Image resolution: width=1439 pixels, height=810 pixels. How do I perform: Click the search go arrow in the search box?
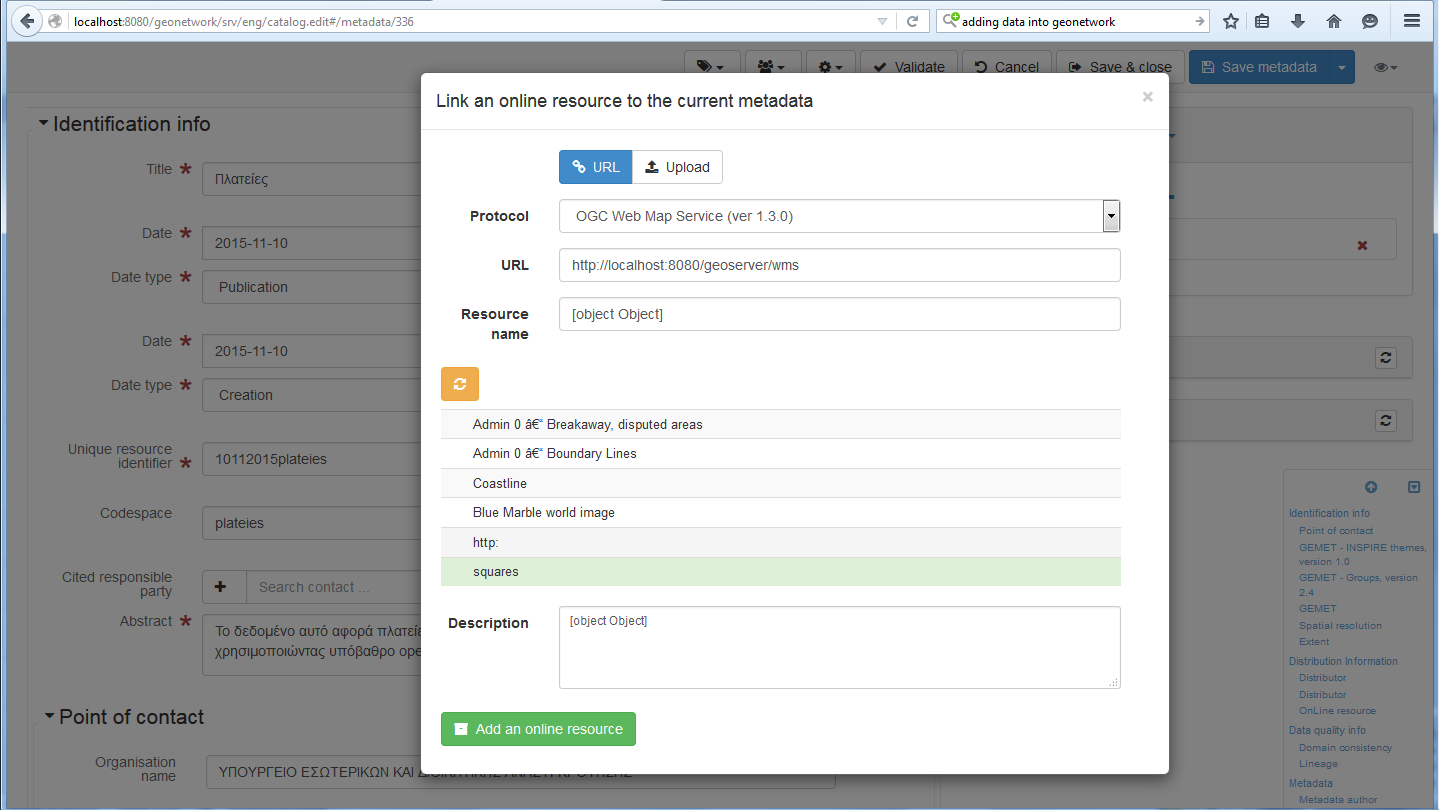pyautogui.click(x=1199, y=21)
